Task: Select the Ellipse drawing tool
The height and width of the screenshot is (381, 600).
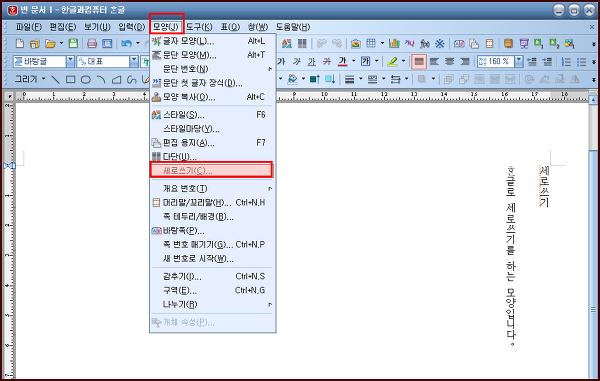Action: coord(86,80)
